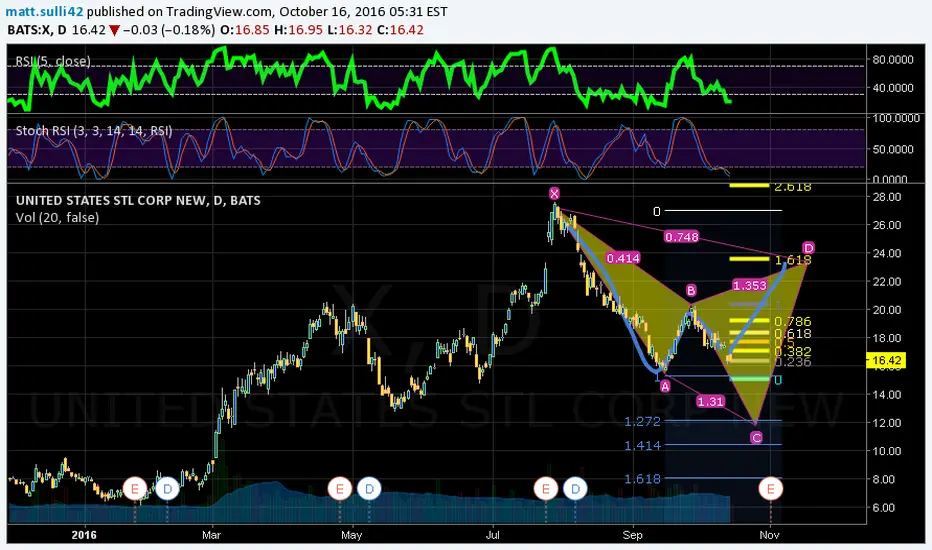Click the RSI (5, close) indicator title

pos(53,61)
